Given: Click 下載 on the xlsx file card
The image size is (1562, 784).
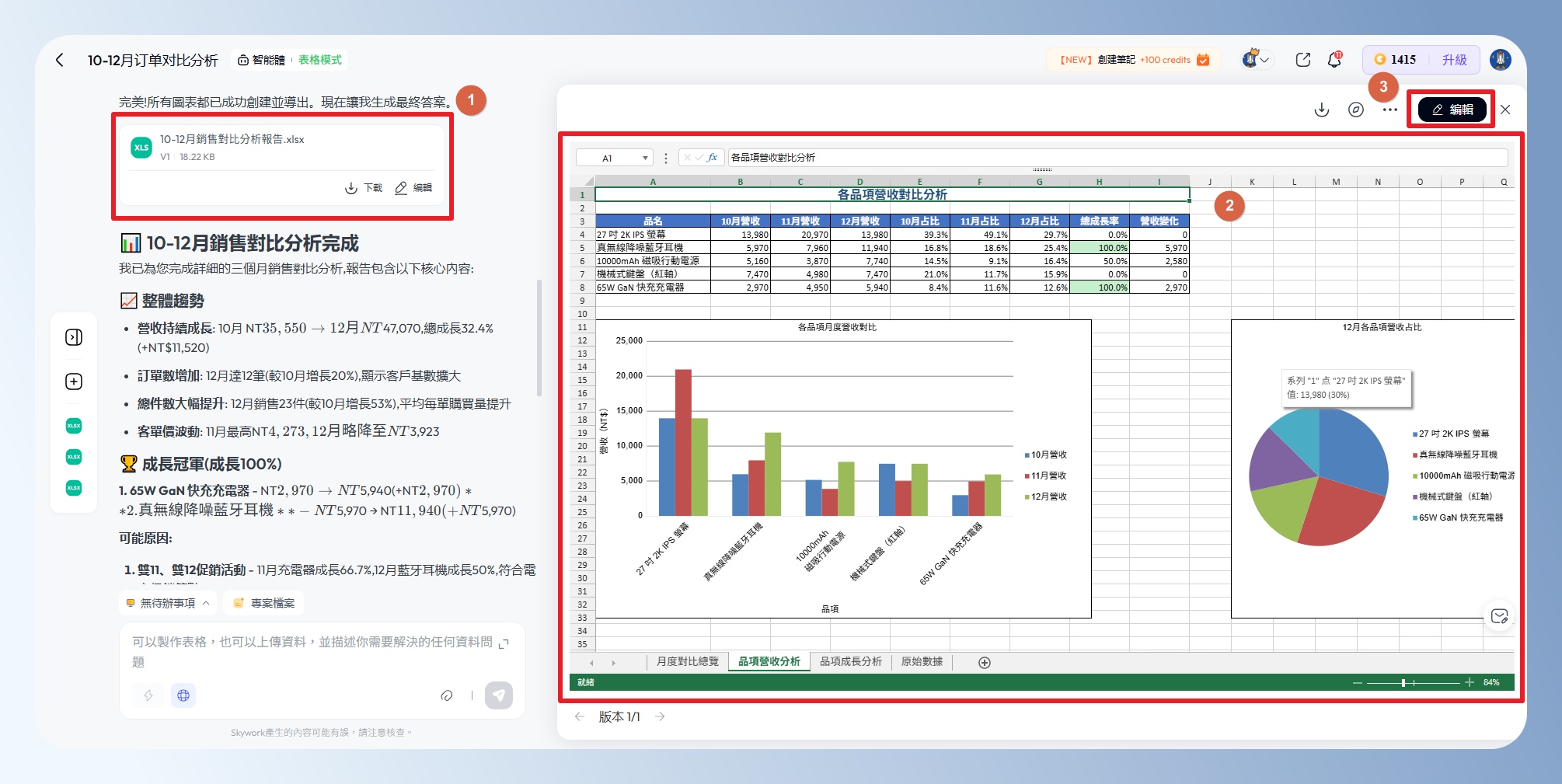Looking at the screenshot, I should pyautogui.click(x=364, y=188).
